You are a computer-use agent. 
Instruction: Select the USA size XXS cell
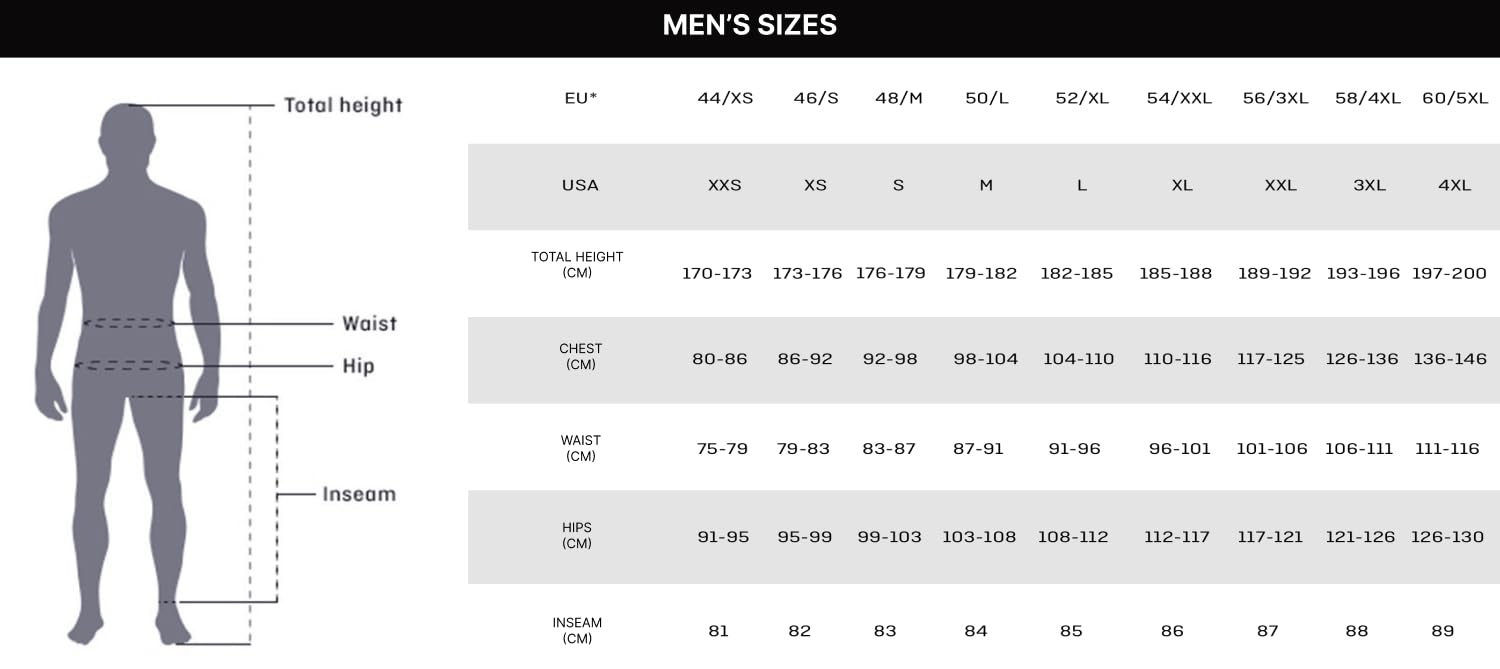click(724, 185)
